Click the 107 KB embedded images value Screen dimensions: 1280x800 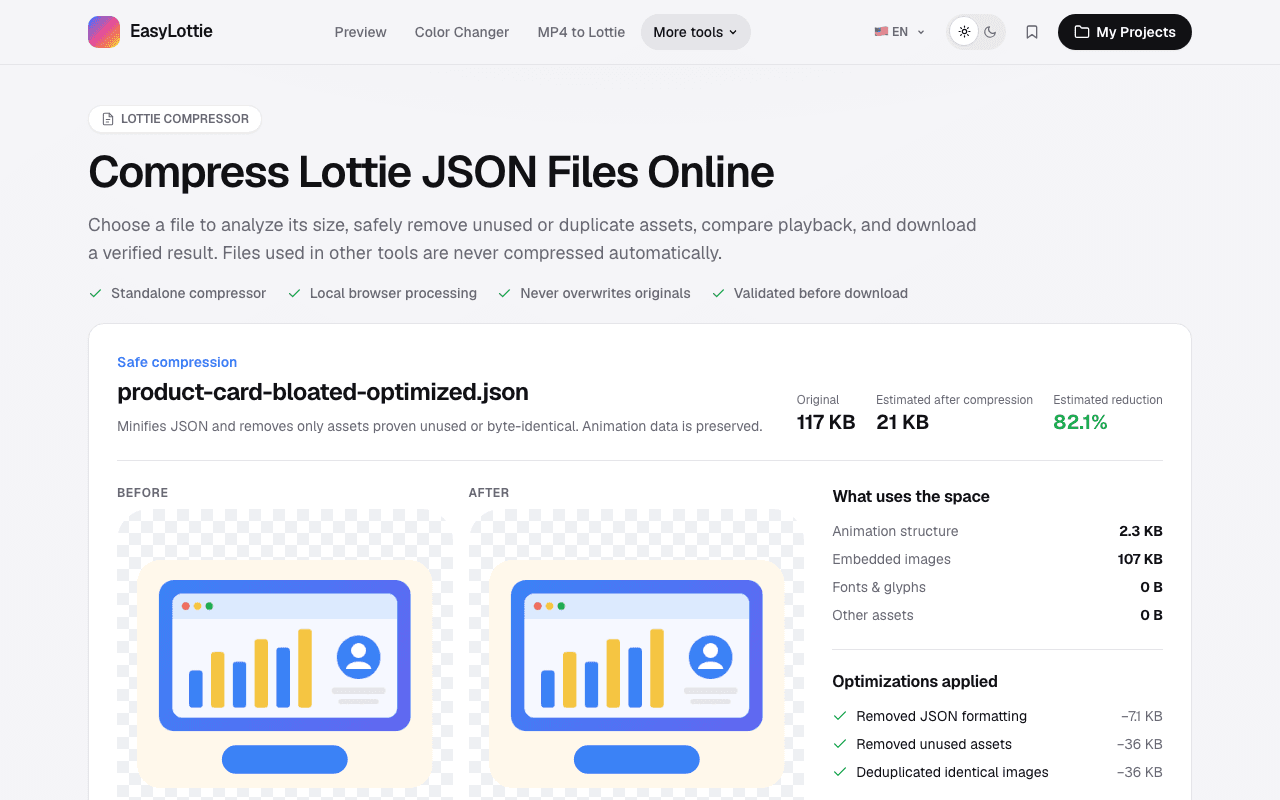tap(1140, 559)
